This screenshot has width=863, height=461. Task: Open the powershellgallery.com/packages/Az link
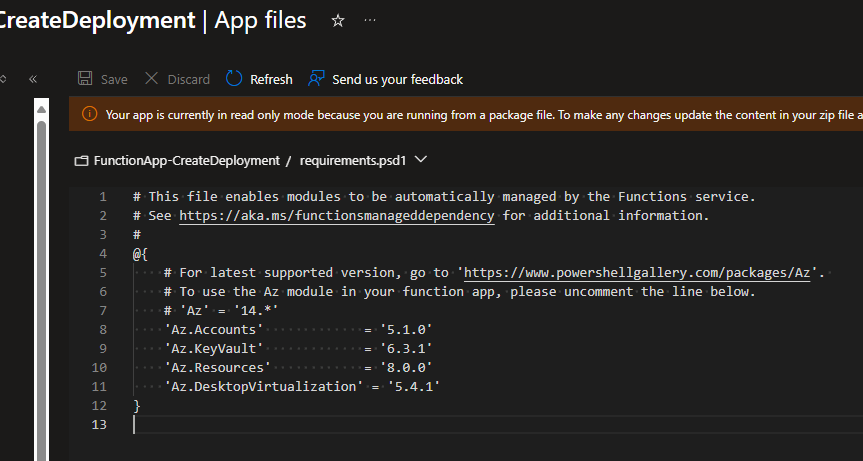(x=637, y=273)
